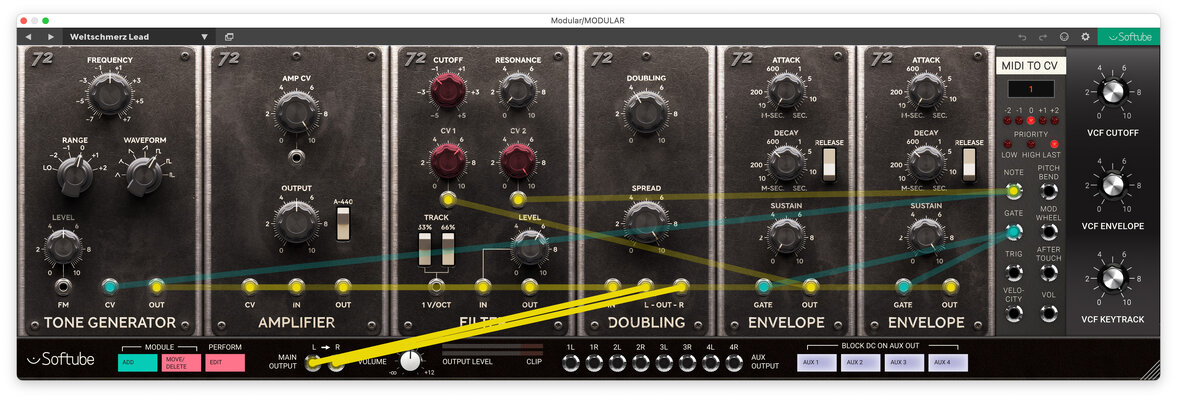Toggle AUX 1 block DC button
1177x400 pixels.
click(816, 363)
